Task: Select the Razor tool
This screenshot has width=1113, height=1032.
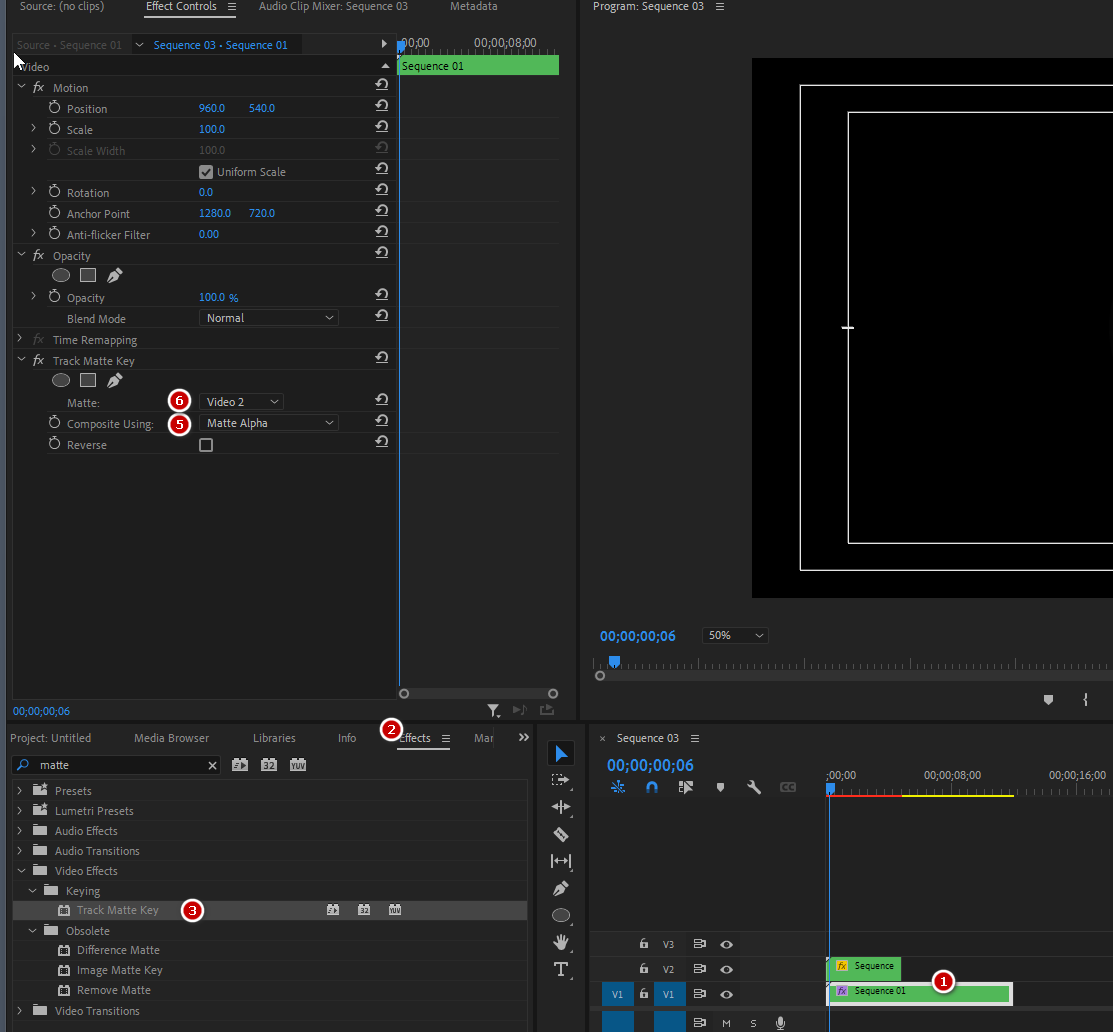Action: click(561, 834)
